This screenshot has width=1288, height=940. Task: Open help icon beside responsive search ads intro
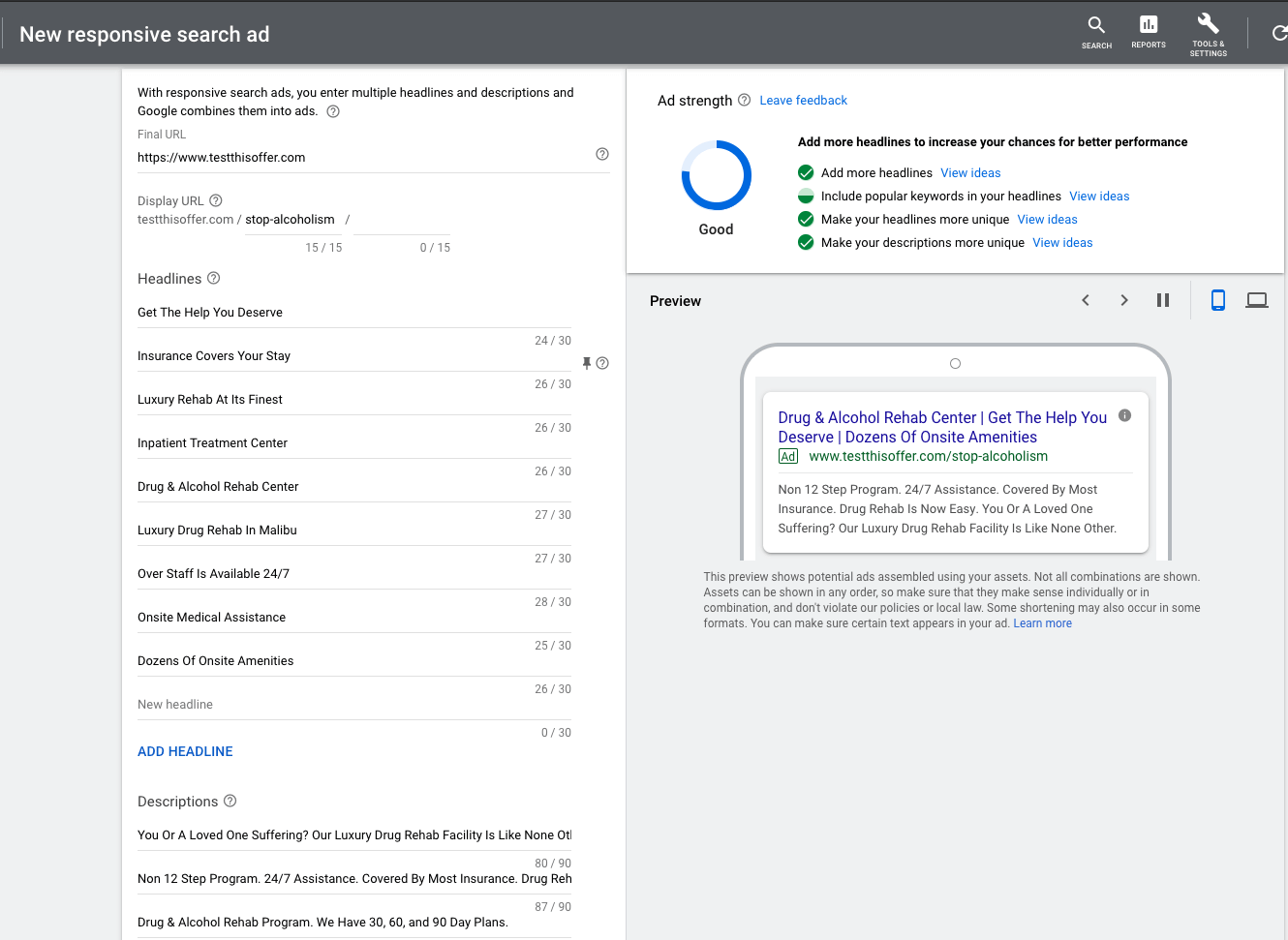click(x=333, y=111)
